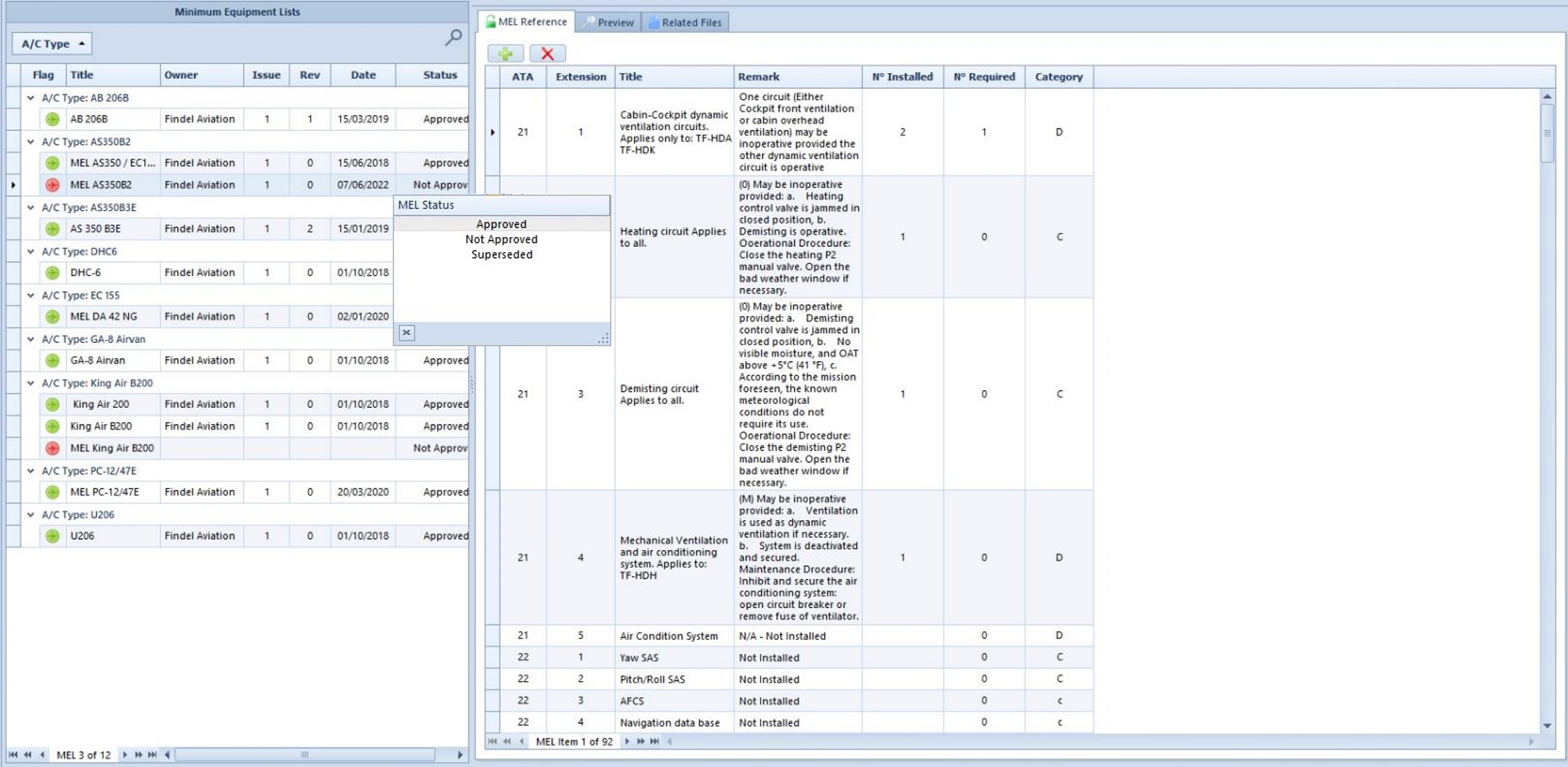This screenshot has width=1568, height=767.
Task: Jump to previous page of MEL Items
Action: (507, 742)
